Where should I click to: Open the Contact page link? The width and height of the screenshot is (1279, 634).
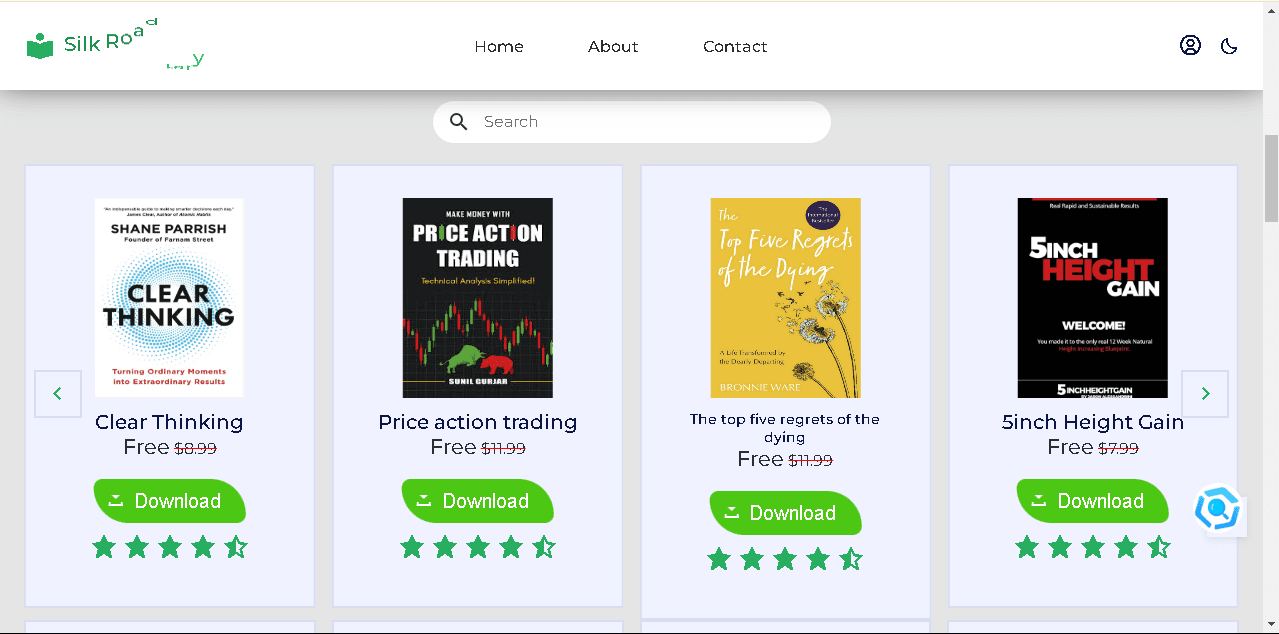(735, 46)
